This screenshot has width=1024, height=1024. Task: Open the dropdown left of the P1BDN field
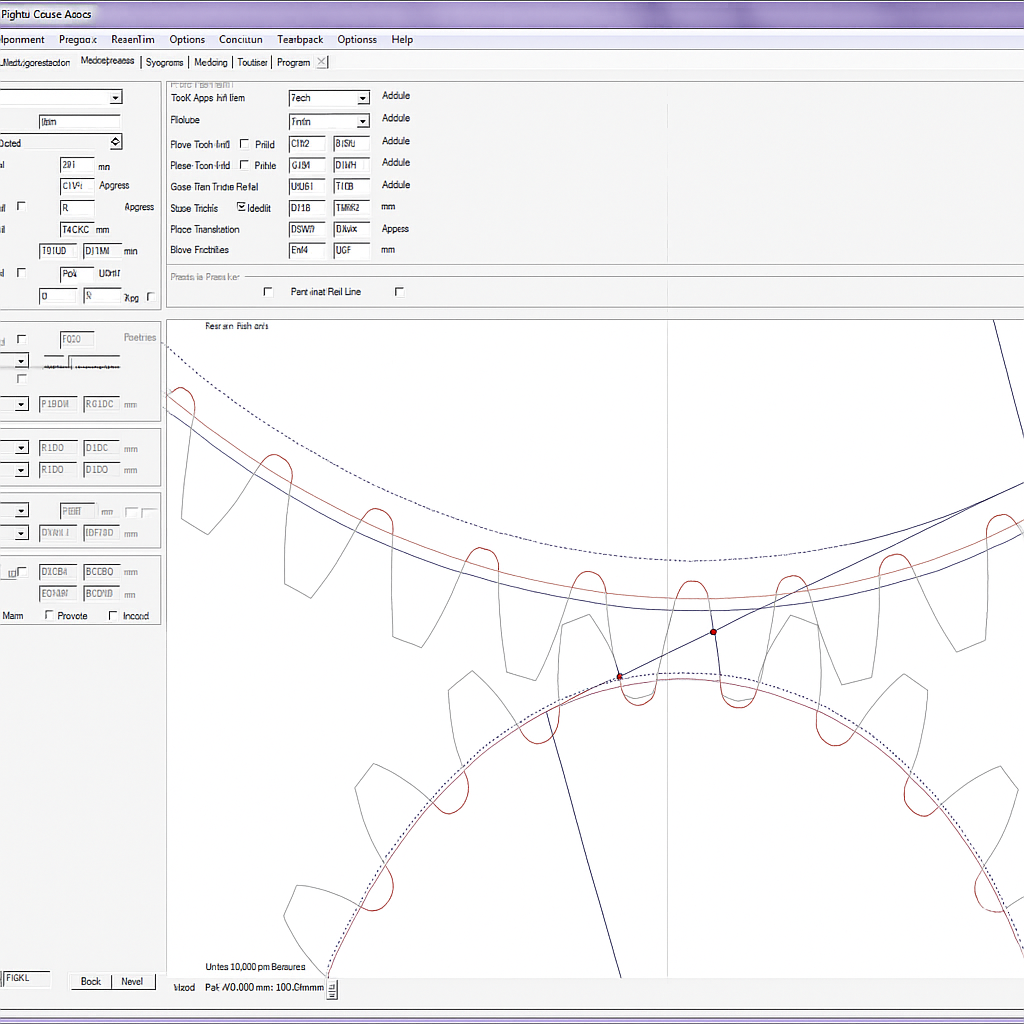[x=22, y=404]
